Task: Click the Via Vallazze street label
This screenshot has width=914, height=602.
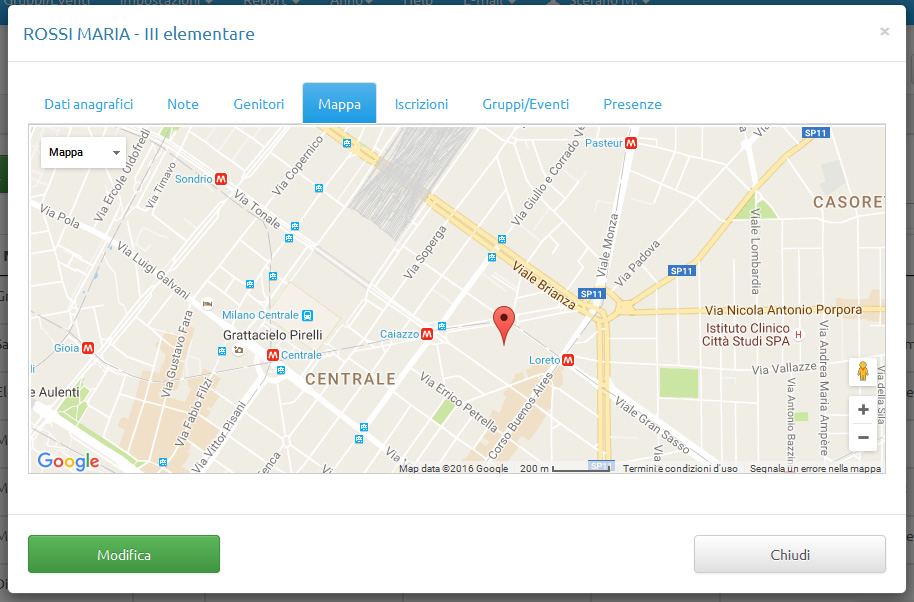Action: (x=784, y=368)
